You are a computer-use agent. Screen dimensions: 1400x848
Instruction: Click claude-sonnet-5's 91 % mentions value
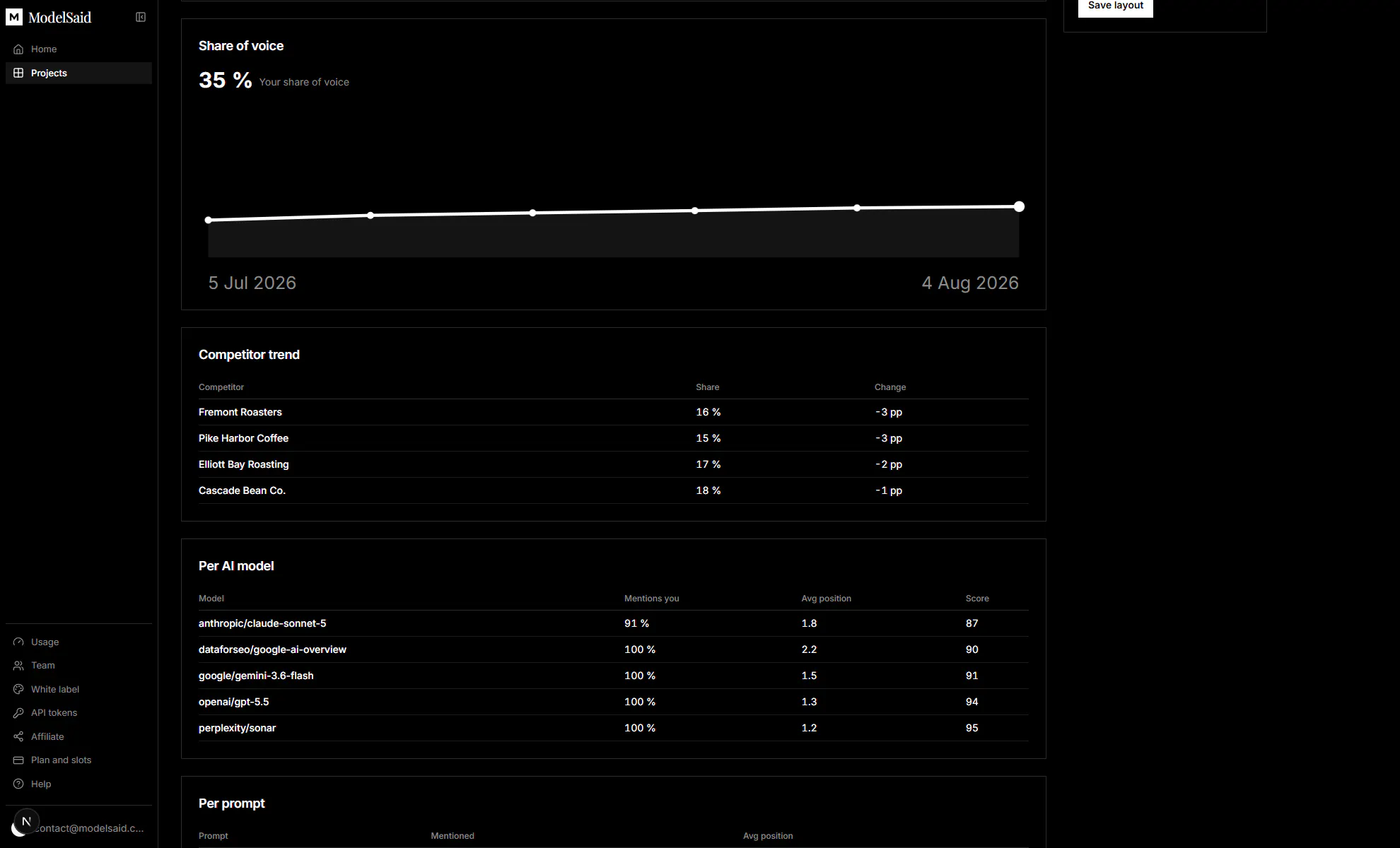pos(636,623)
